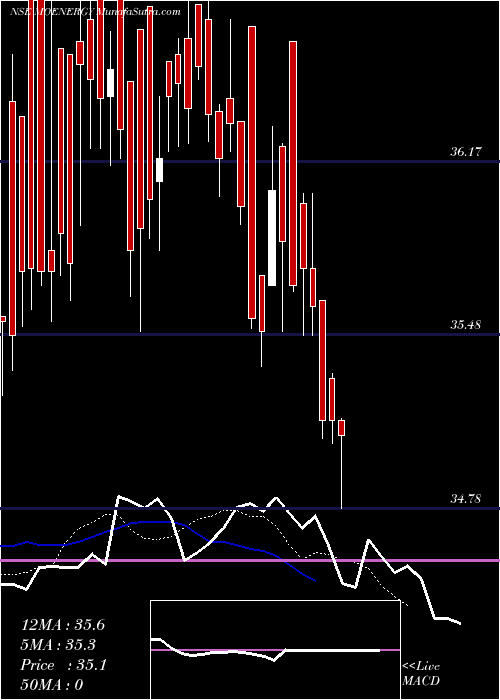Viewport: 500px width, 700px height.
Task: Click the 35.48 price level label
Action: (465, 325)
